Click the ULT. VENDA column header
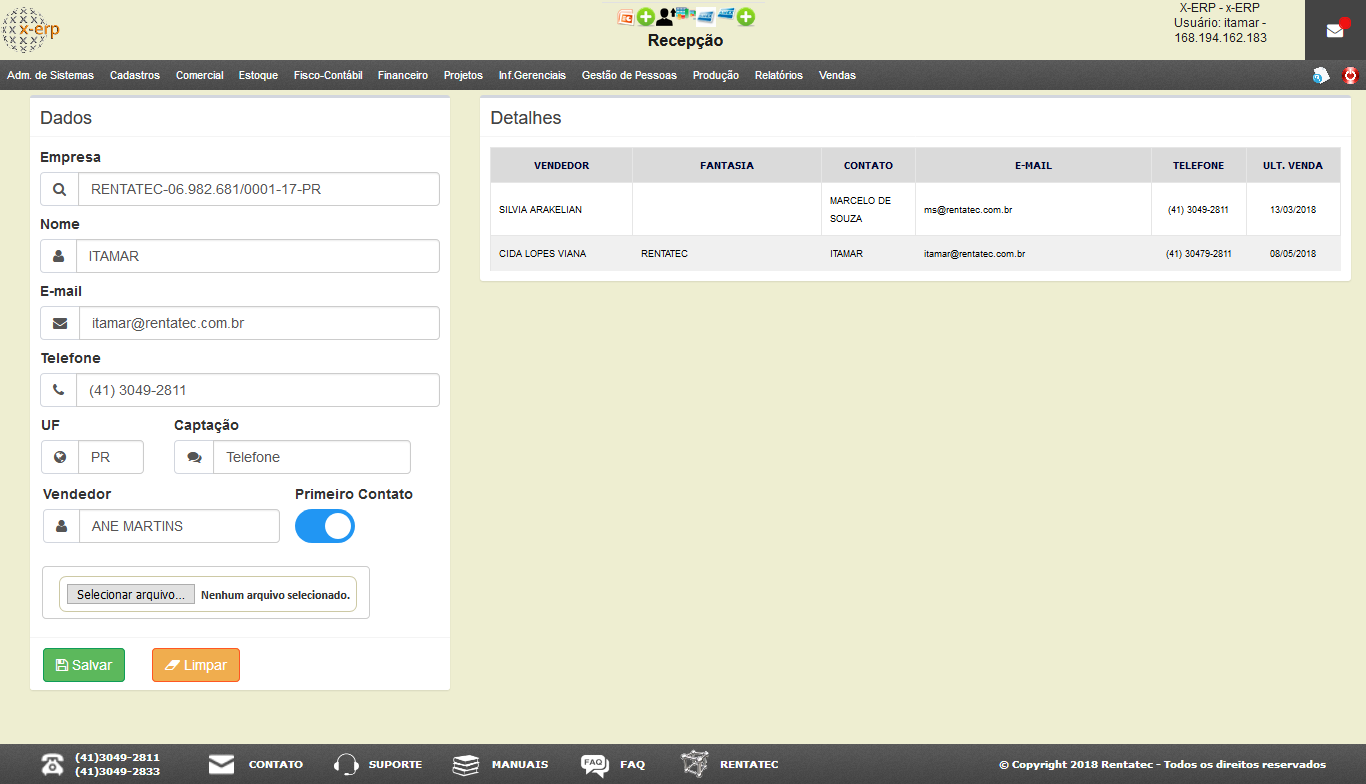 point(1293,165)
